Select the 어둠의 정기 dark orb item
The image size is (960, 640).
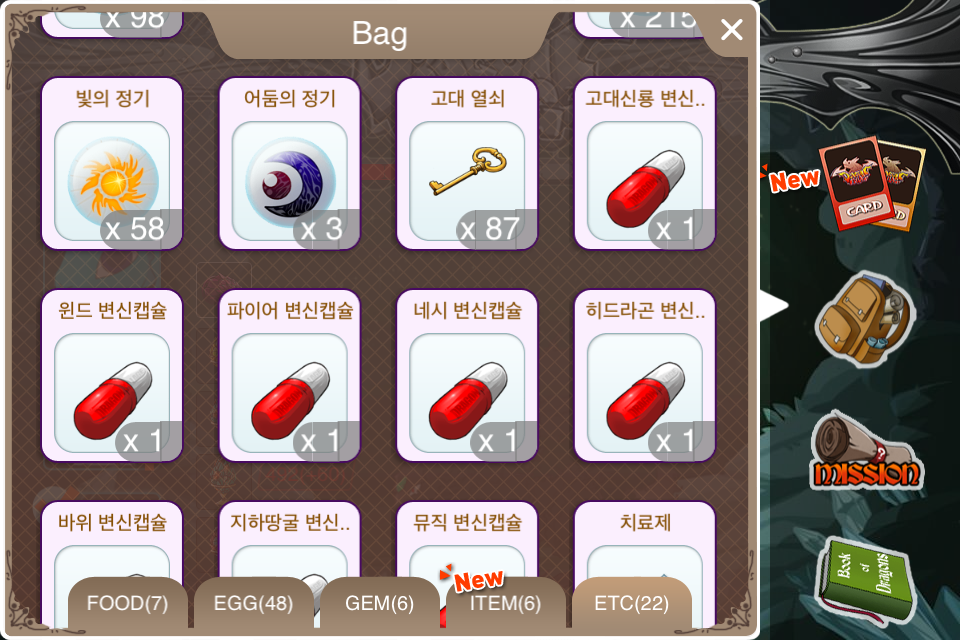click(290, 164)
